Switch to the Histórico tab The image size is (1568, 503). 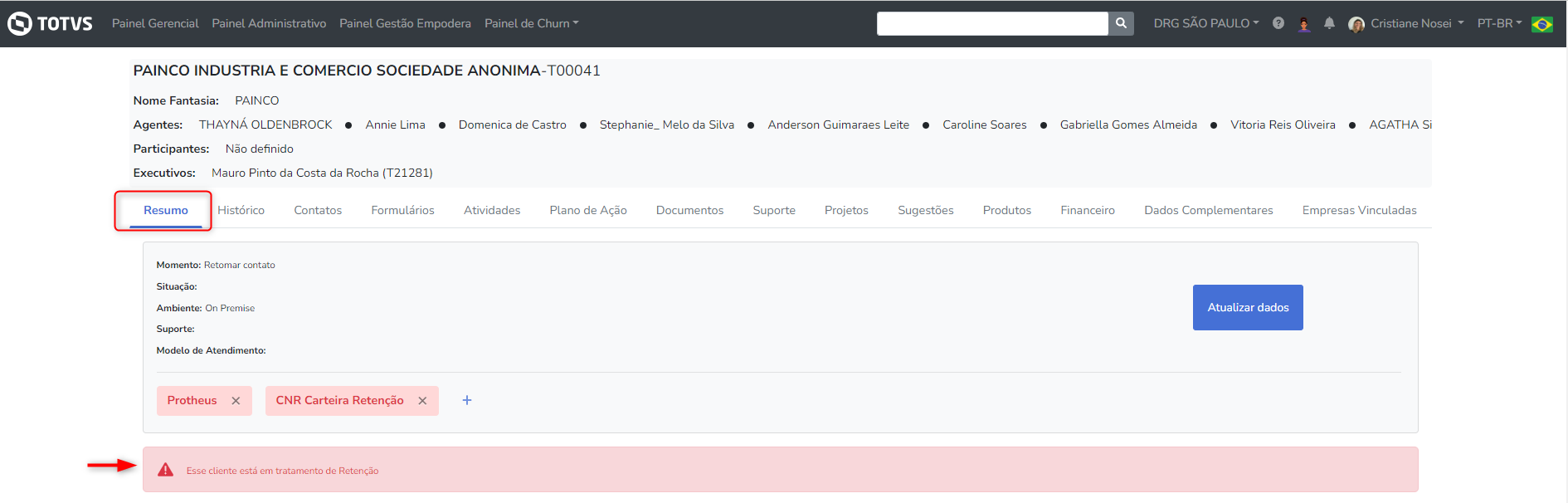[x=241, y=210]
